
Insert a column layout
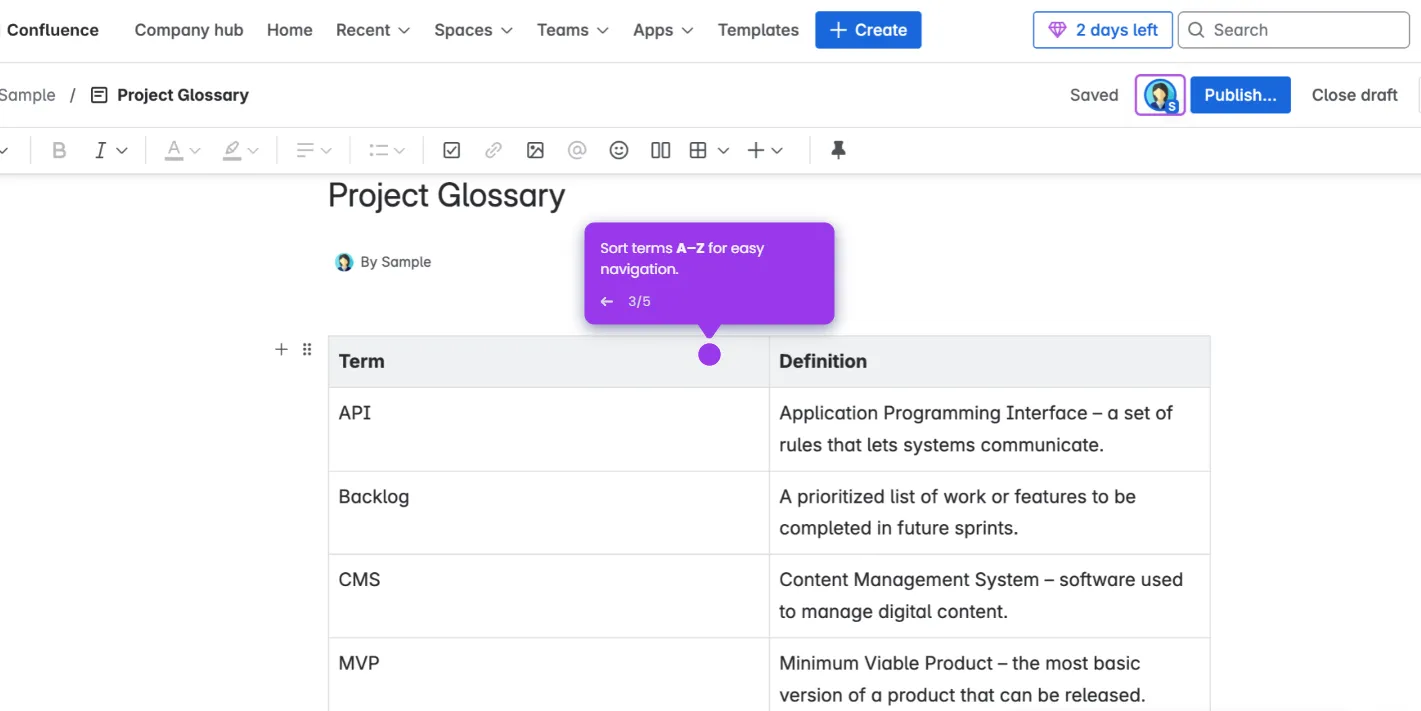coord(660,150)
